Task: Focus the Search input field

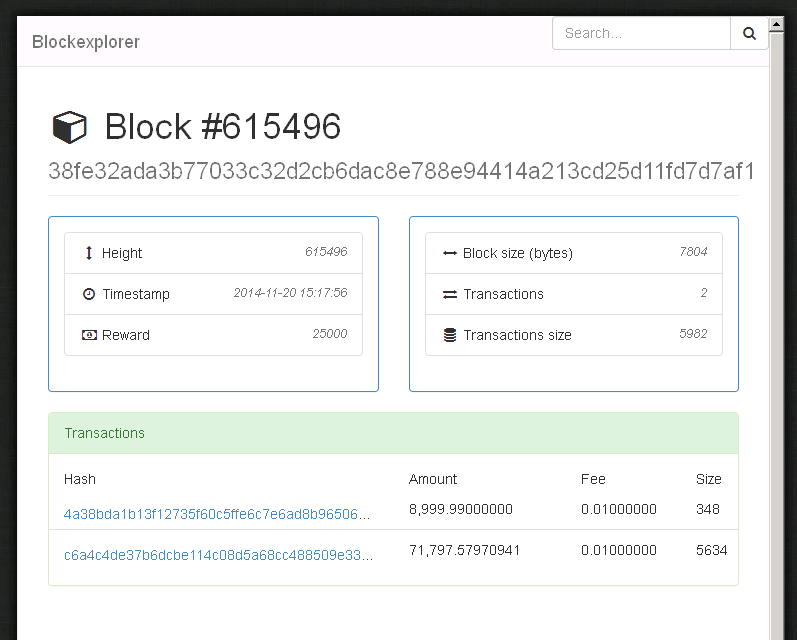Action: (x=641, y=34)
